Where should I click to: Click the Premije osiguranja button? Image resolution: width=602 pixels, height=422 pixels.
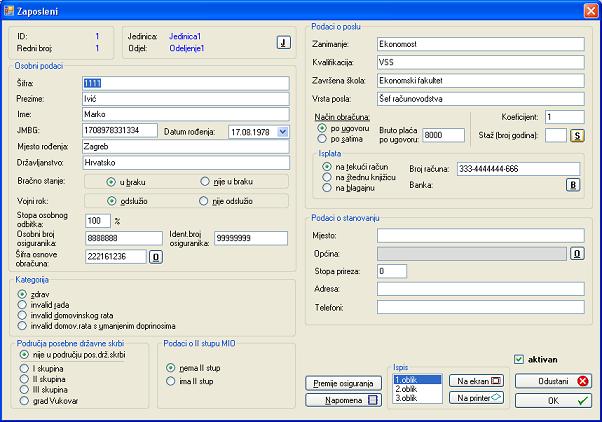[344, 382]
